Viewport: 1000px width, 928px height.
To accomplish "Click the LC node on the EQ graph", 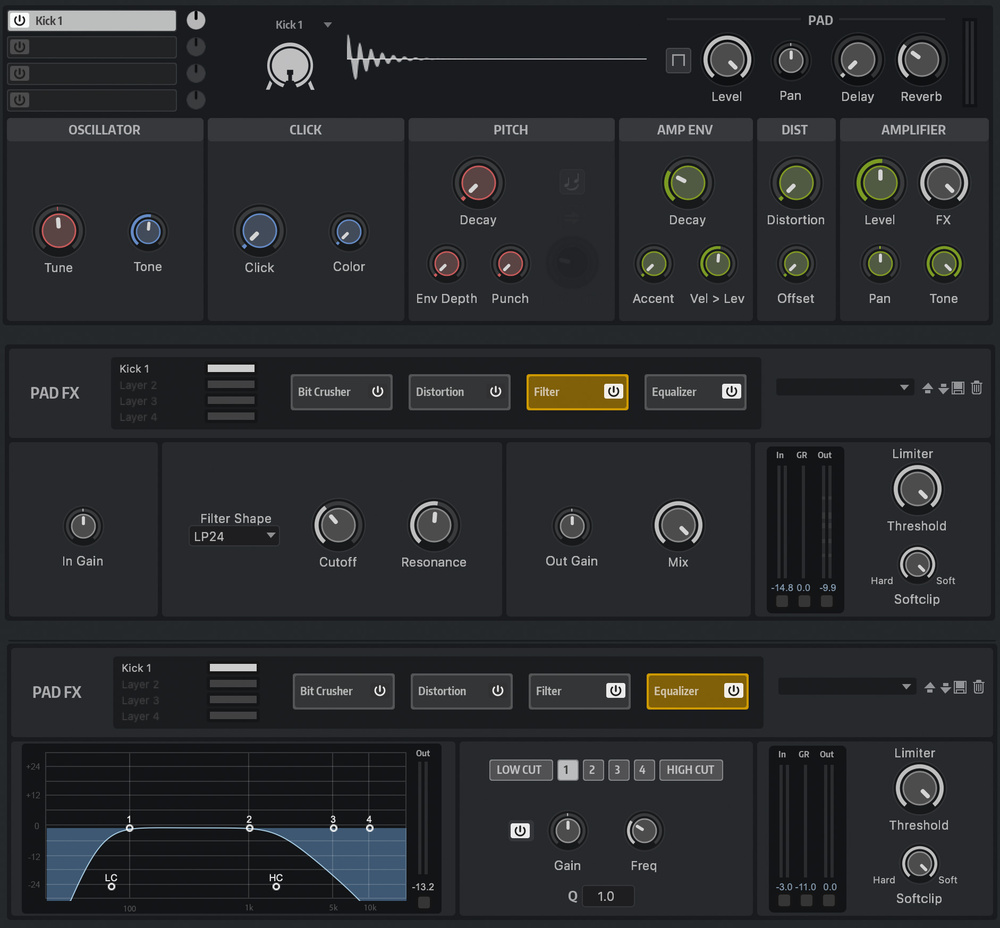I will coord(112,887).
